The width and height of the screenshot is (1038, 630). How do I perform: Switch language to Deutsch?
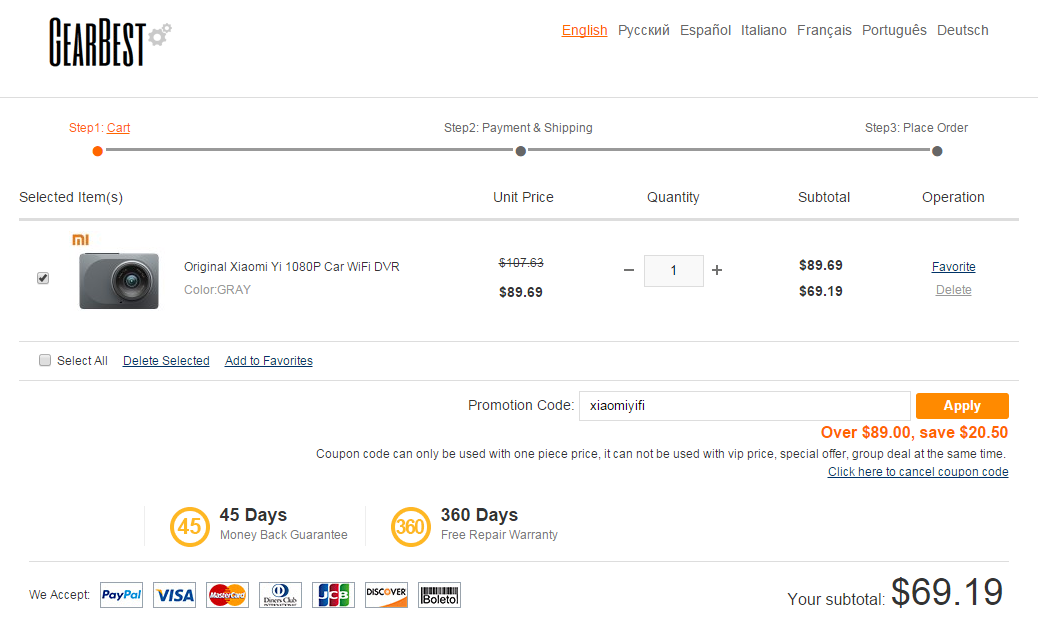pyautogui.click(x=962, y=30)
